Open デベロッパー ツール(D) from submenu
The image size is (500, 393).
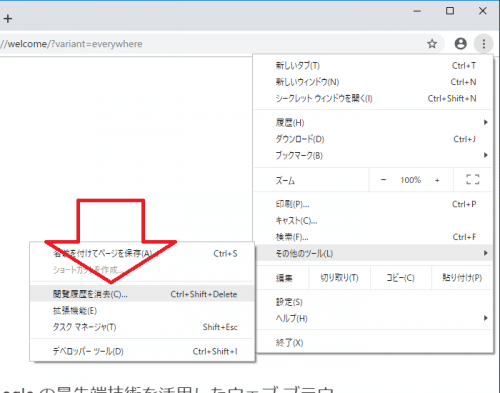click(x=142, y=351)
